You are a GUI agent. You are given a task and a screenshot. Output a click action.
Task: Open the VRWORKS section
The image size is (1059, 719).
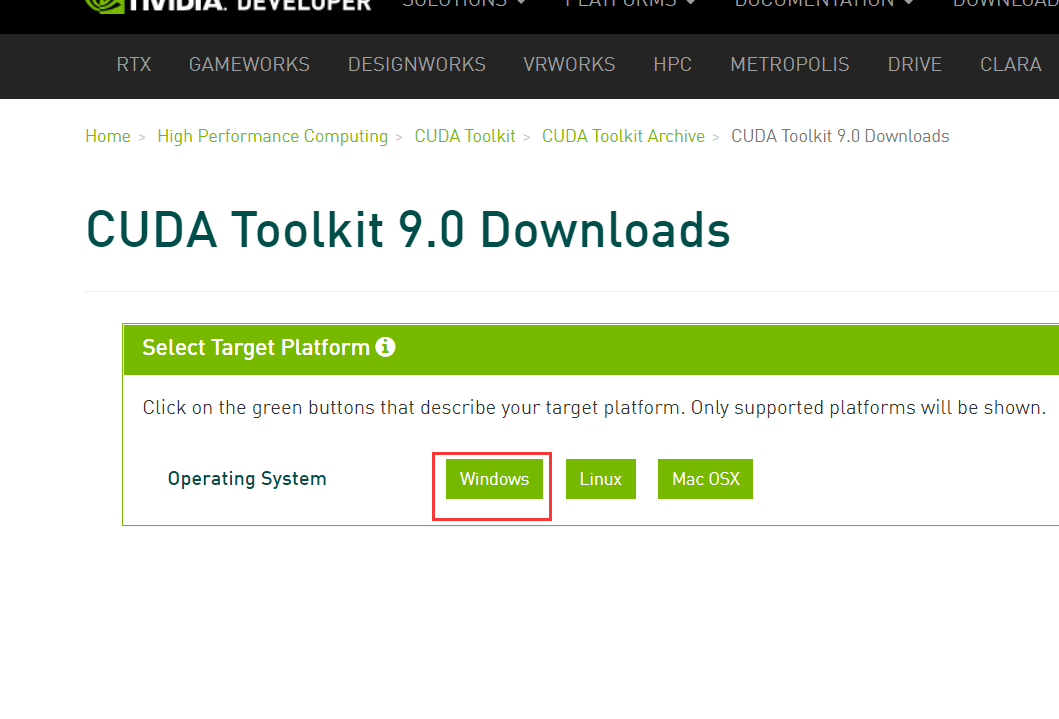point(569,64)
